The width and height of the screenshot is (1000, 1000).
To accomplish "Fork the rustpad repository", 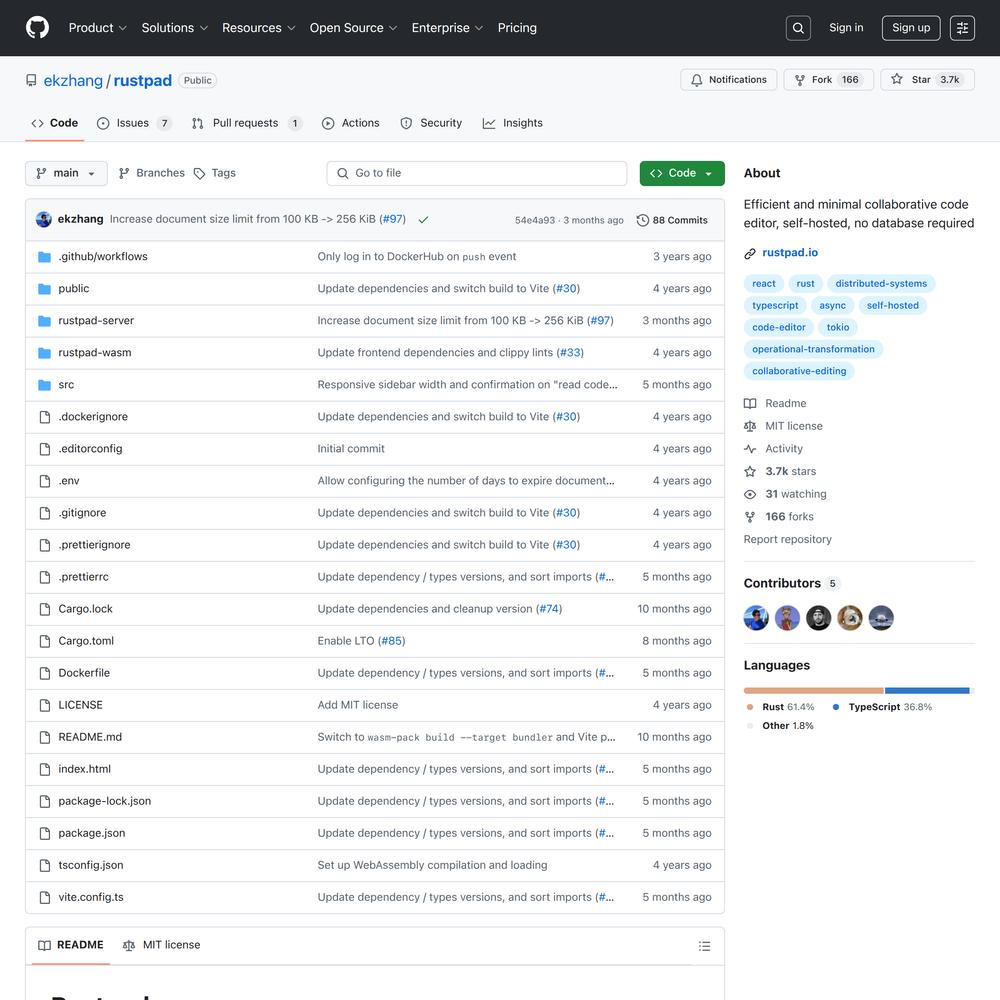I will tap(828, 80).
